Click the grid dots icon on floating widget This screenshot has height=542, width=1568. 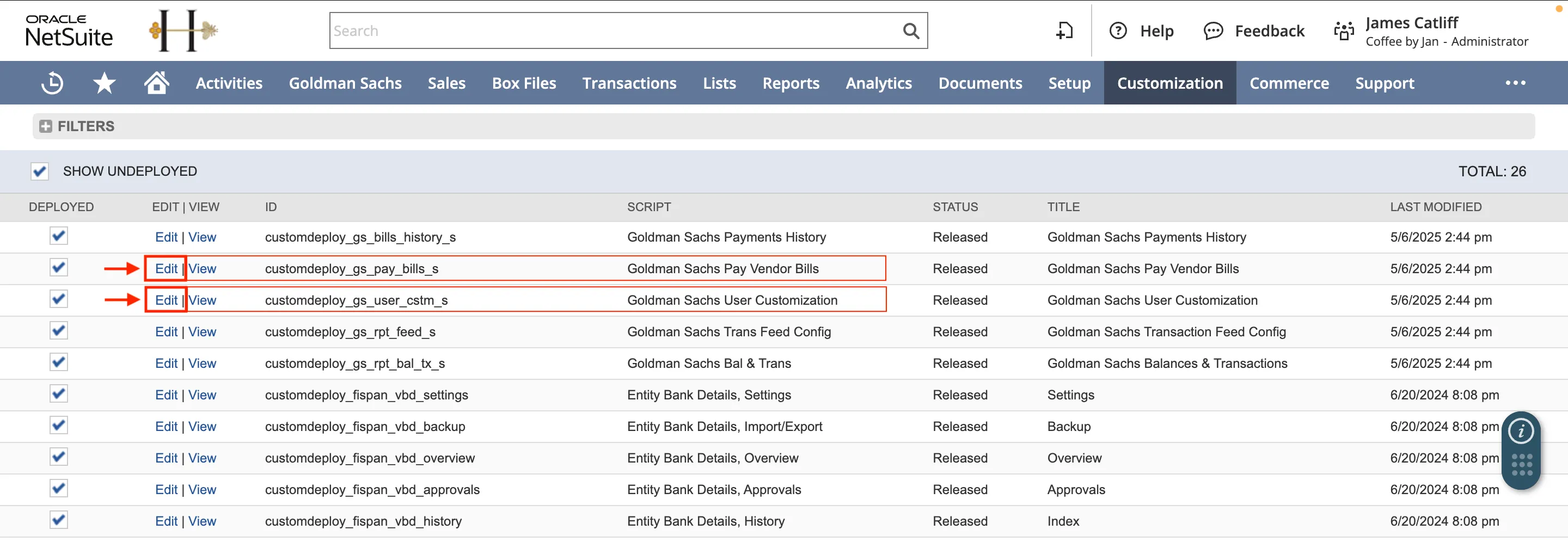[1521, 465]
